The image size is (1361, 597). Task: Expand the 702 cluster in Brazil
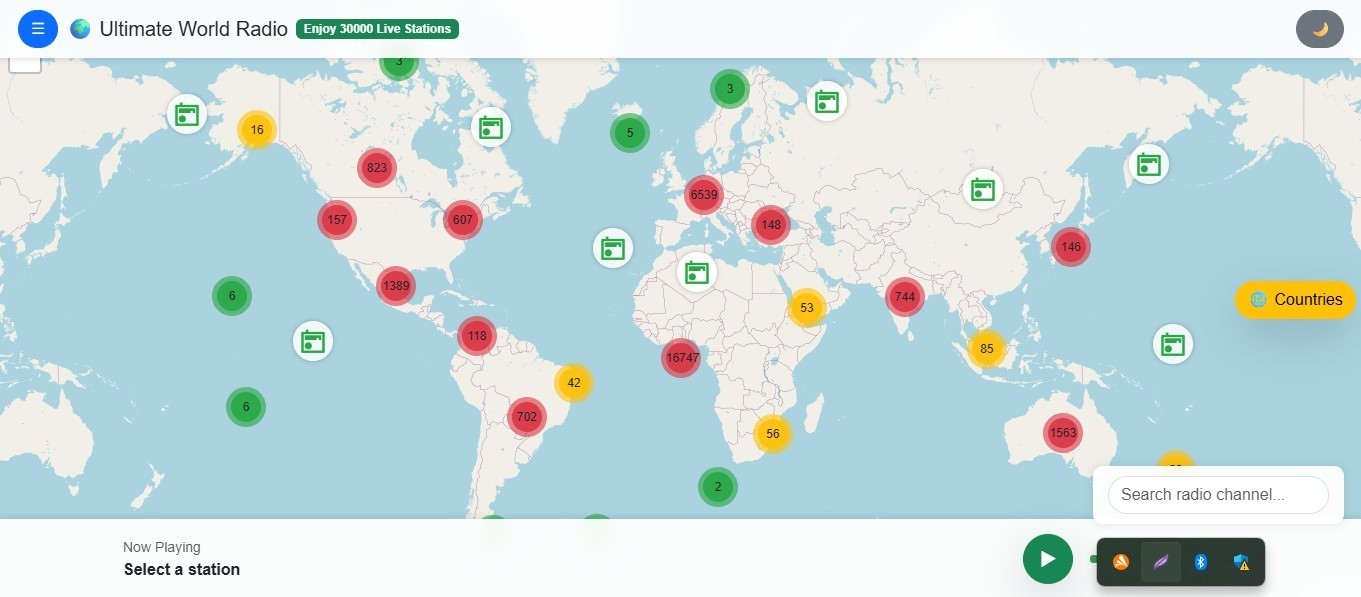(527, 417)
